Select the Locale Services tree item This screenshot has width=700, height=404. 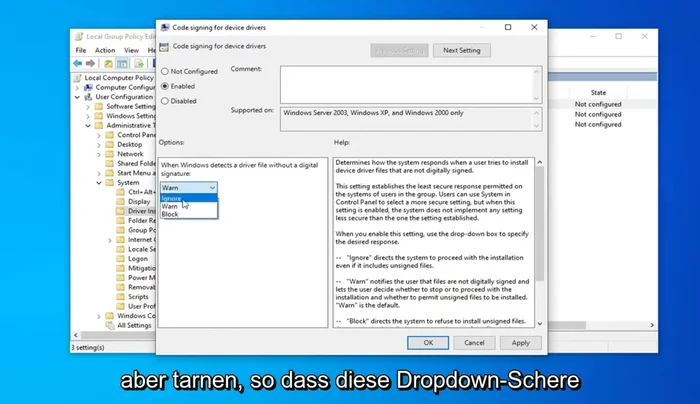(142, 249)
